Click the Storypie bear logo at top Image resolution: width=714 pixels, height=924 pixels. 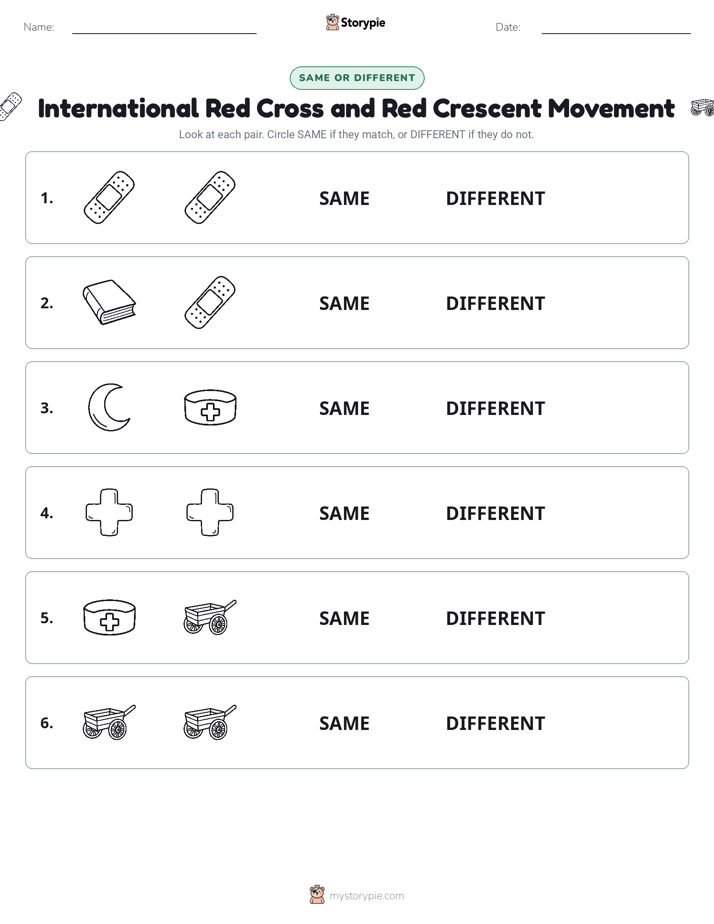point(332,22)
